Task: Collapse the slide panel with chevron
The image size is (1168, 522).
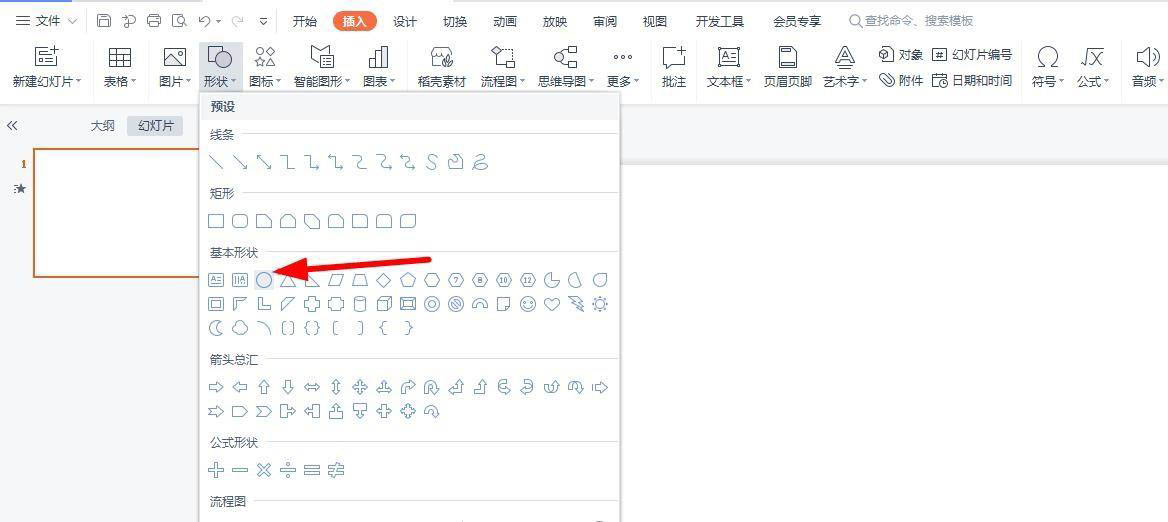Action: [12, 126]
